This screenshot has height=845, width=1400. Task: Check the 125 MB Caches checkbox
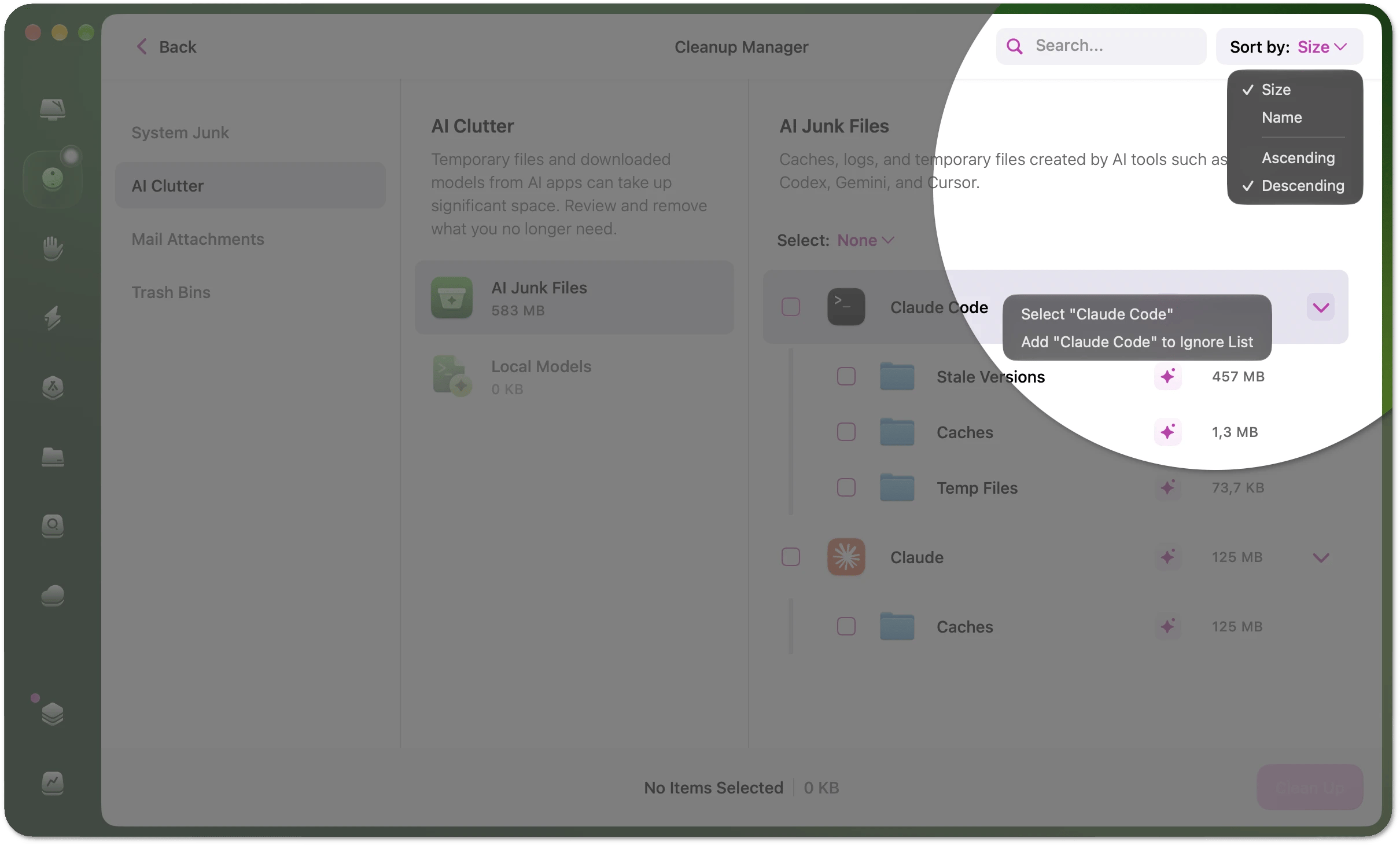coord(846,626)
